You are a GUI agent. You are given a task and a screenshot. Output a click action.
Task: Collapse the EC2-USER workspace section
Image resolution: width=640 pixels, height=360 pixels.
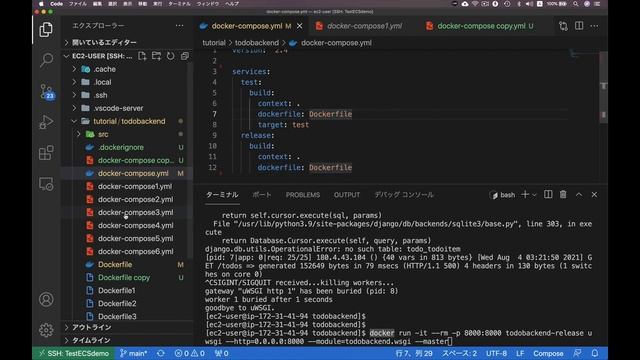(98, 56)
